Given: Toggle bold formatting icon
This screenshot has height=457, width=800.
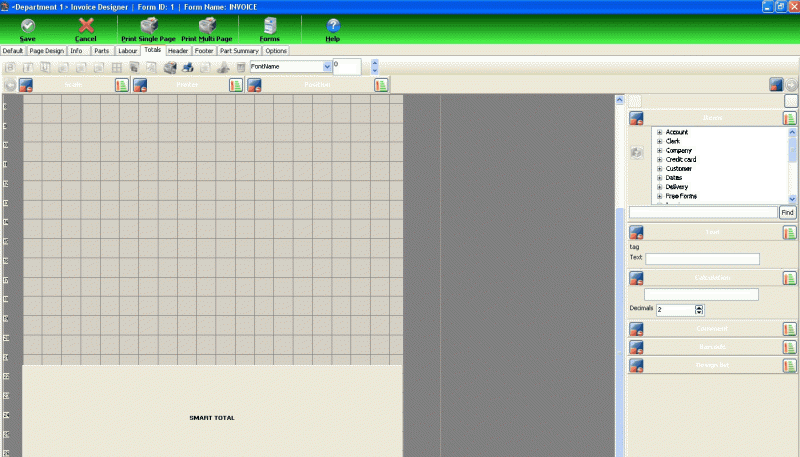Looking at the screenshot, I should (x=10, y=67).
